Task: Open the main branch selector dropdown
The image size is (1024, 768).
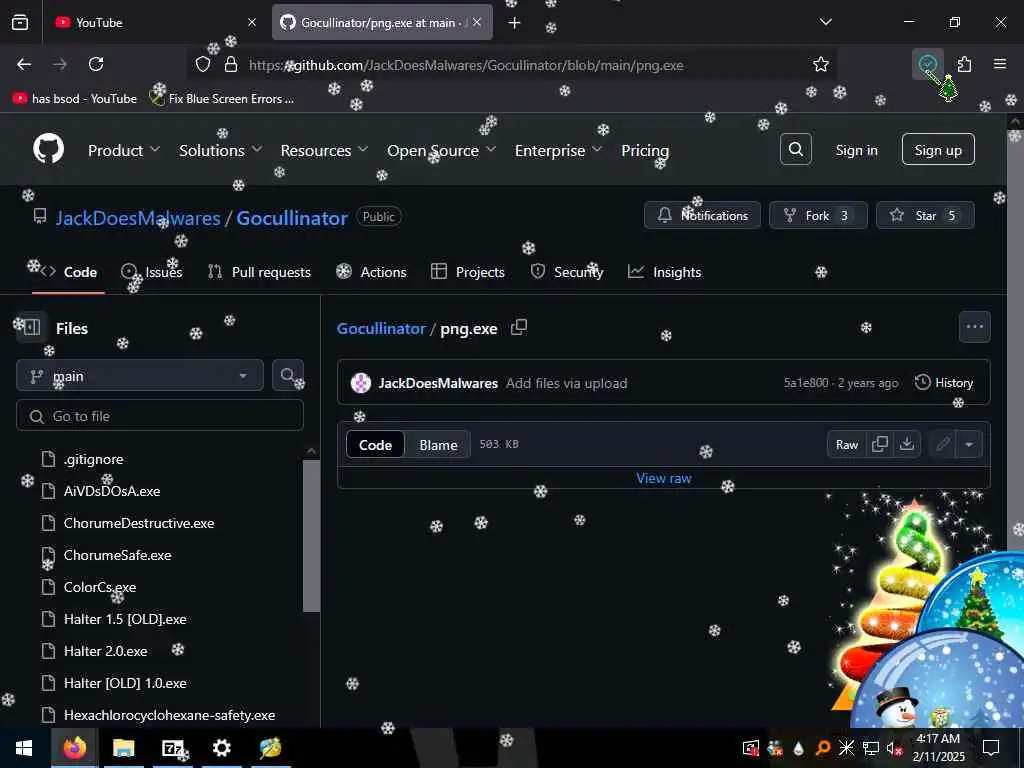Action: pos(140,376)
